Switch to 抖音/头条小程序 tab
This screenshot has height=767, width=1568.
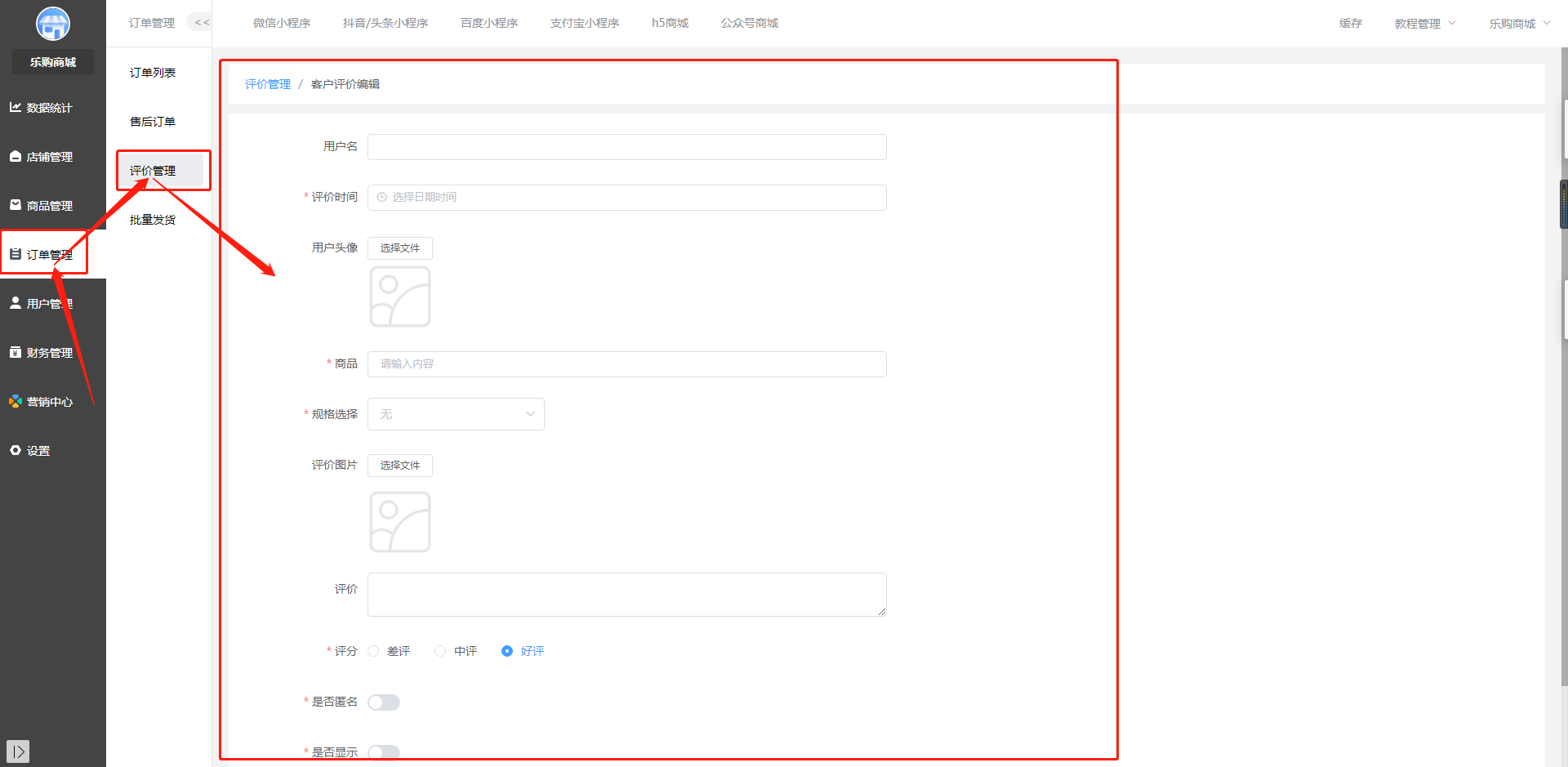click(x=385, y=23)
